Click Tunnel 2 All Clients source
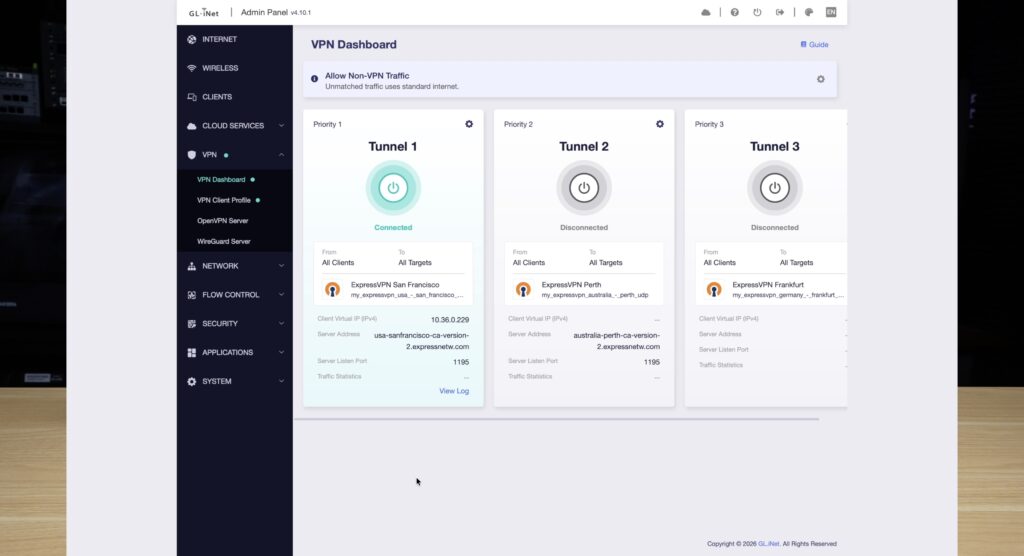The width and height of the screenshot is (1024, 556). pos(528,263)
